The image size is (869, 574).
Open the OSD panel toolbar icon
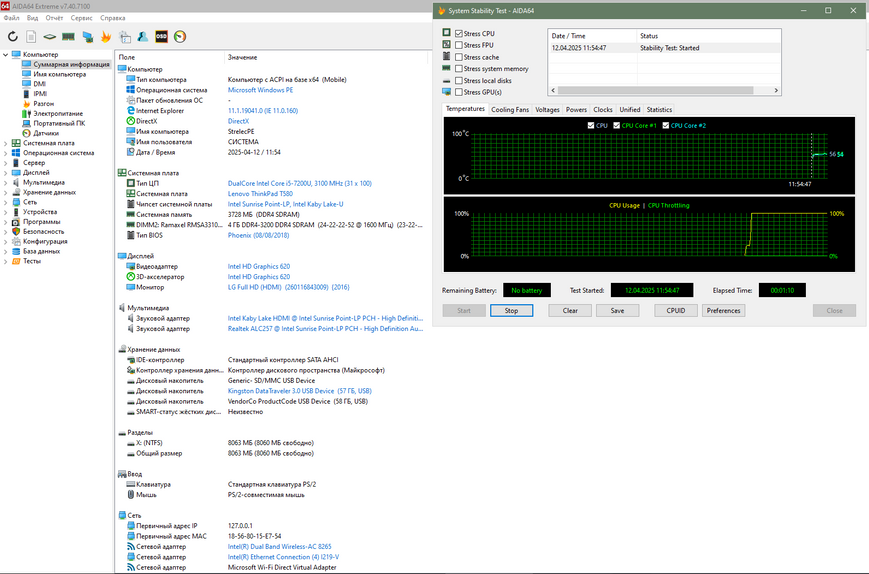(161, 37)
